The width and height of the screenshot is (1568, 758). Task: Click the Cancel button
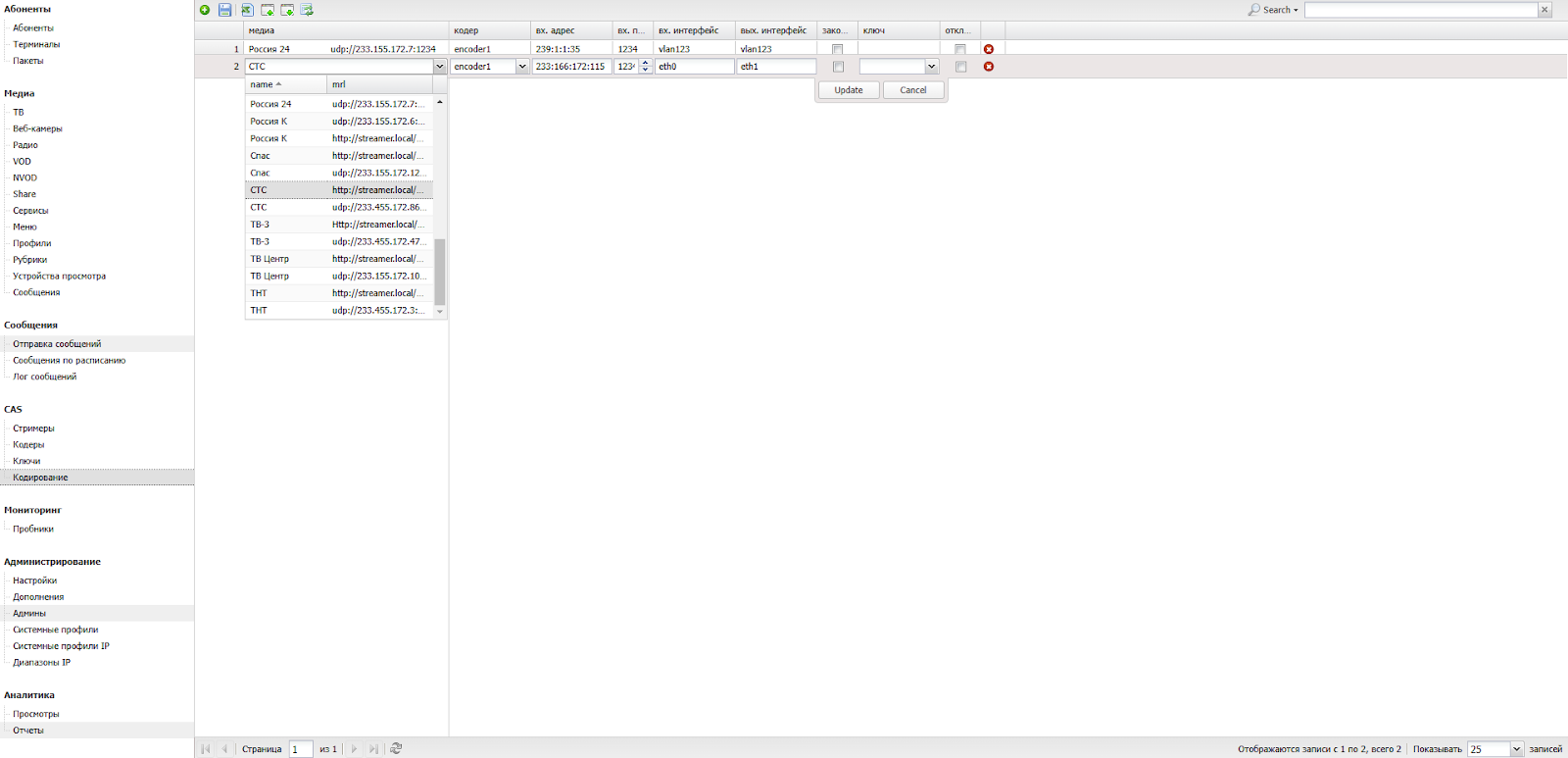coord(912,90)
